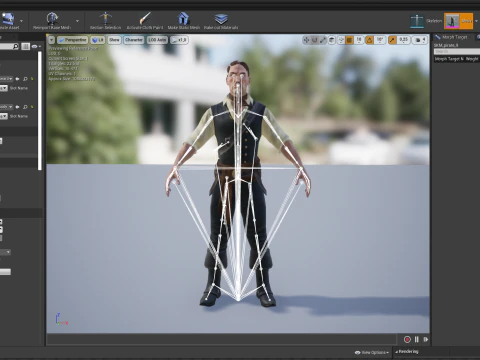Open the LOD Auto menu
This screenshot has width=480, height=360.
[157, 40]
